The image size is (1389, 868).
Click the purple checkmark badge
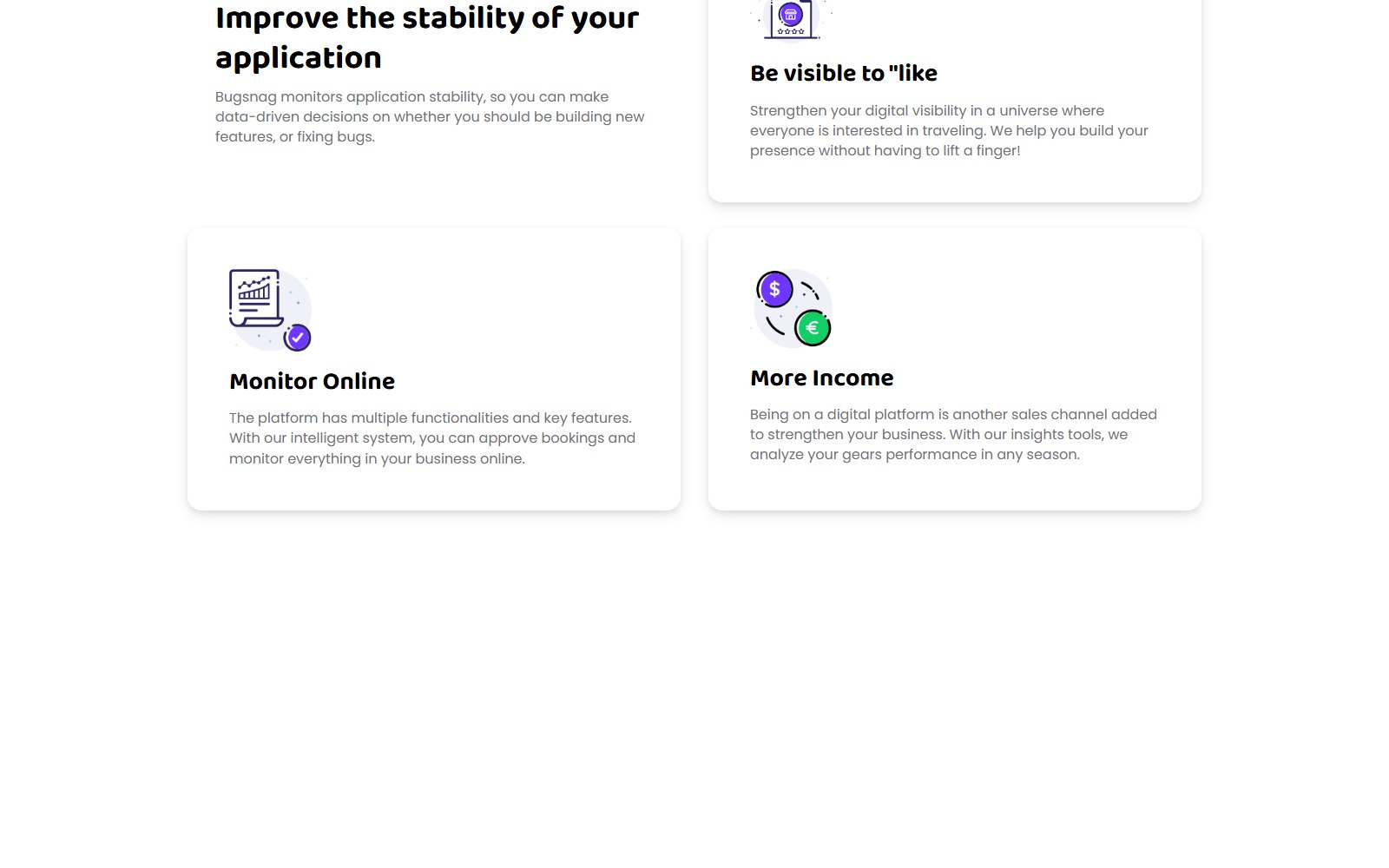click(298, 337)
